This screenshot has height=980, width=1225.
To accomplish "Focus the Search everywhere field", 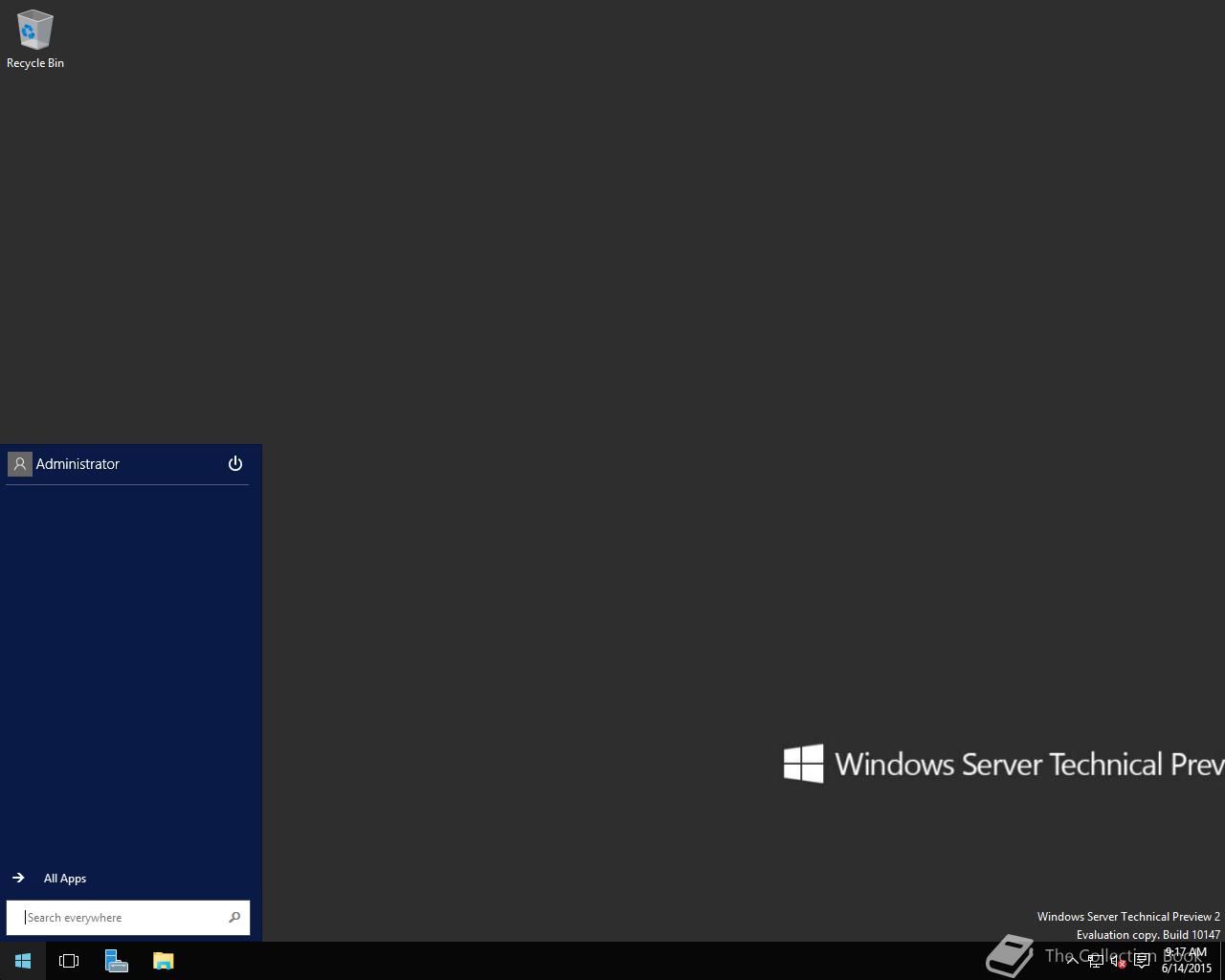I will [x=128, y=917].
